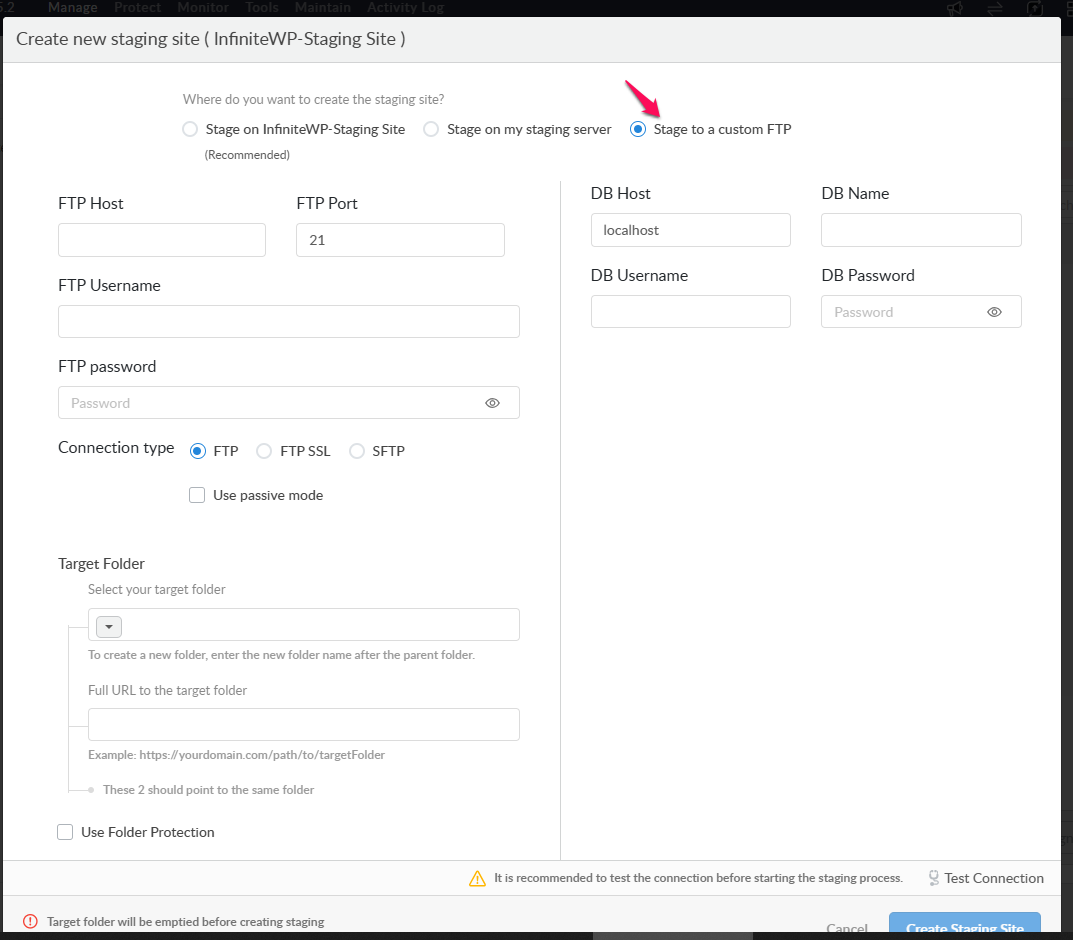Click the '(Recommended)' note text
This screenshot has width=1073, height=940.
[x=247, y=155]
